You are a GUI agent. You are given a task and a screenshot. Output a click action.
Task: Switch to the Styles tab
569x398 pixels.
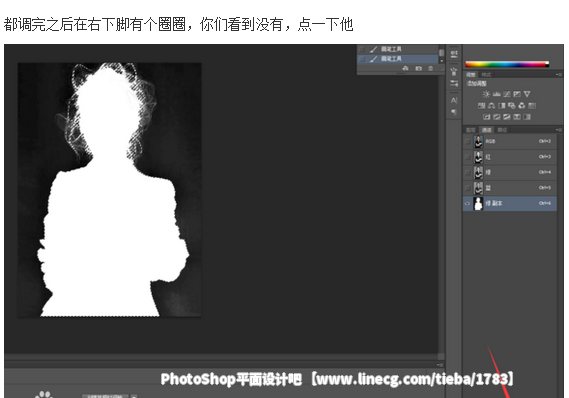tap(486, 75)
